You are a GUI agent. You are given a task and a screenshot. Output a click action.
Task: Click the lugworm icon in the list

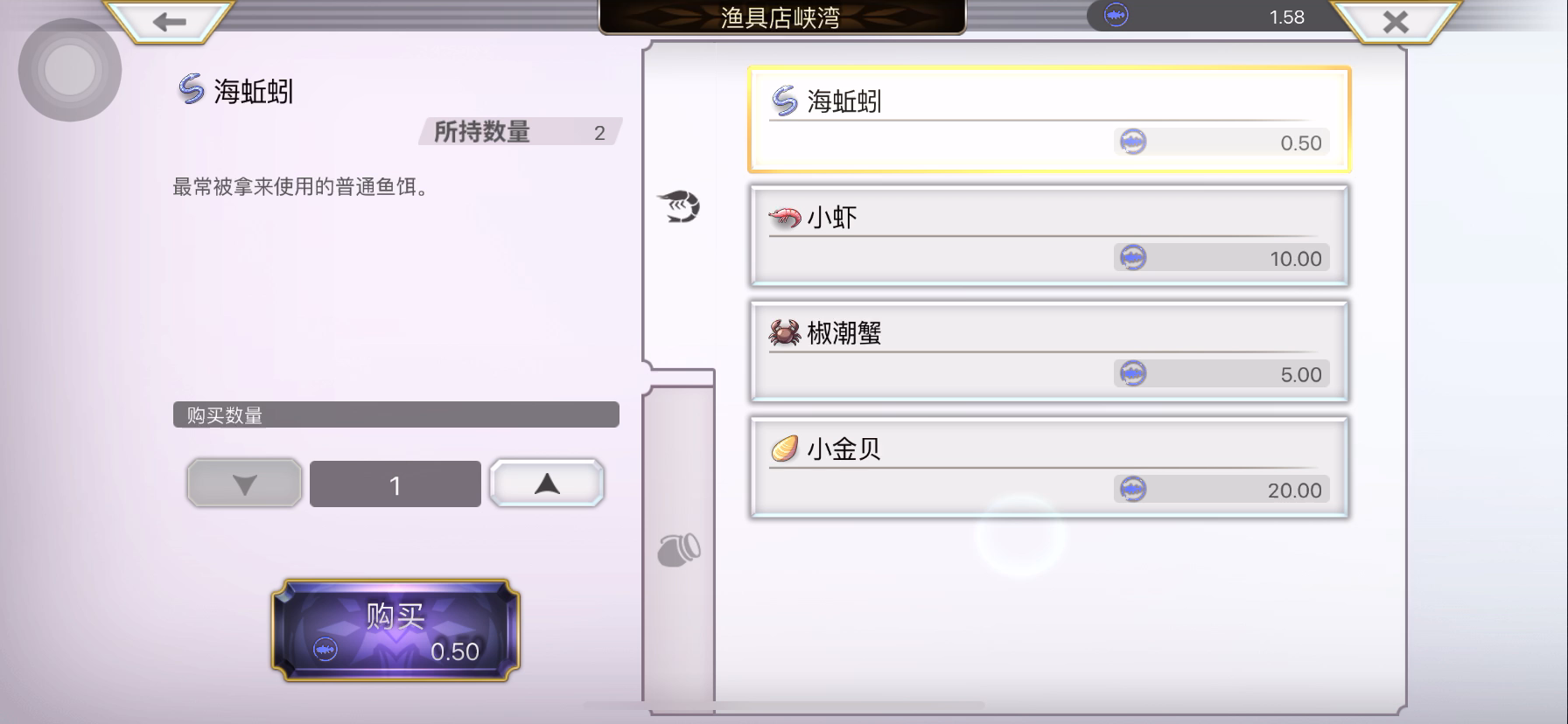pyautogui.click(x=785, y=101)
